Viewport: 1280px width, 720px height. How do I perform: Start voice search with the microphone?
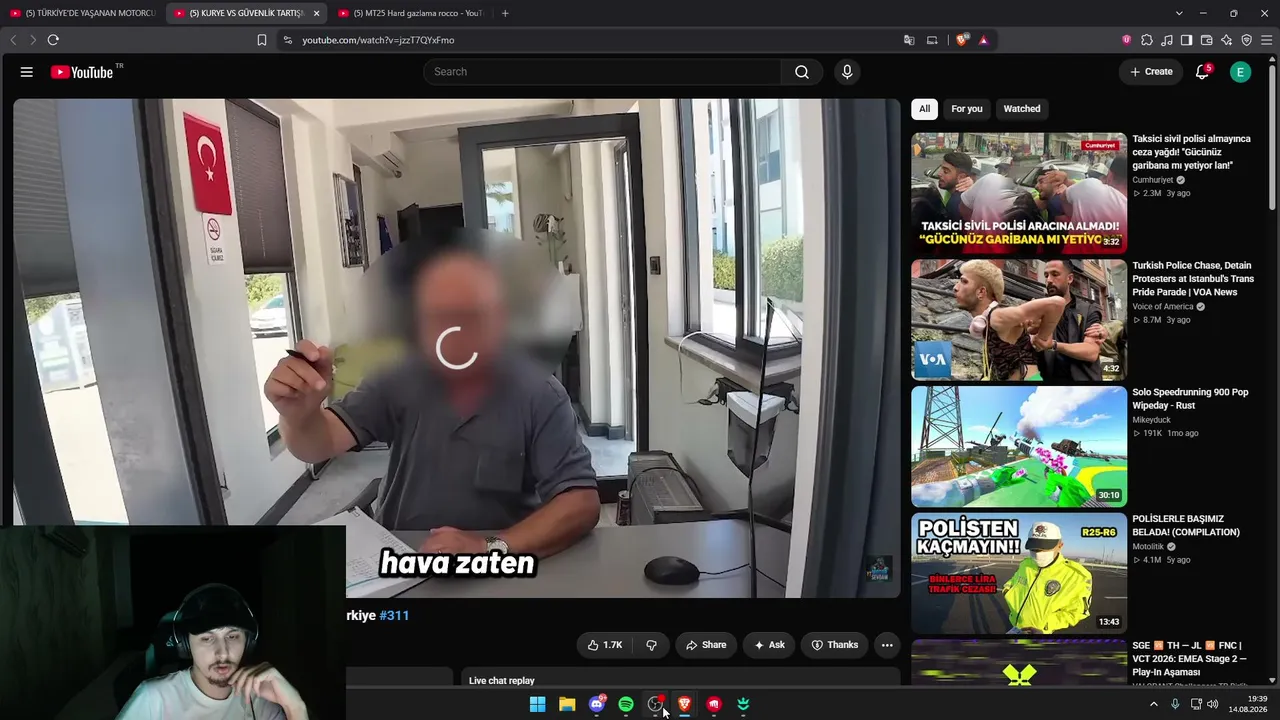[x=847, y=72]
